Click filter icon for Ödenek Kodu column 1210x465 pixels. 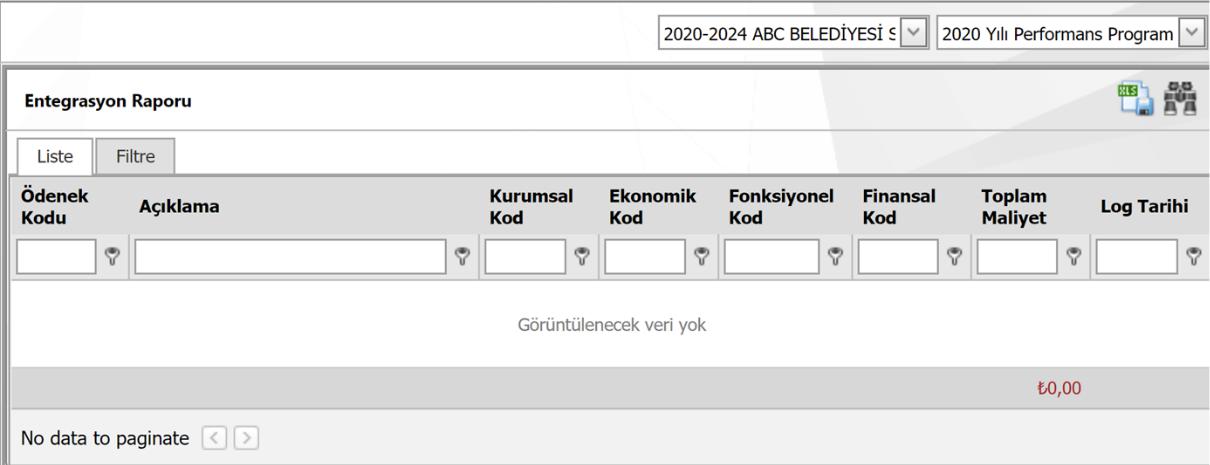(113, 257)
